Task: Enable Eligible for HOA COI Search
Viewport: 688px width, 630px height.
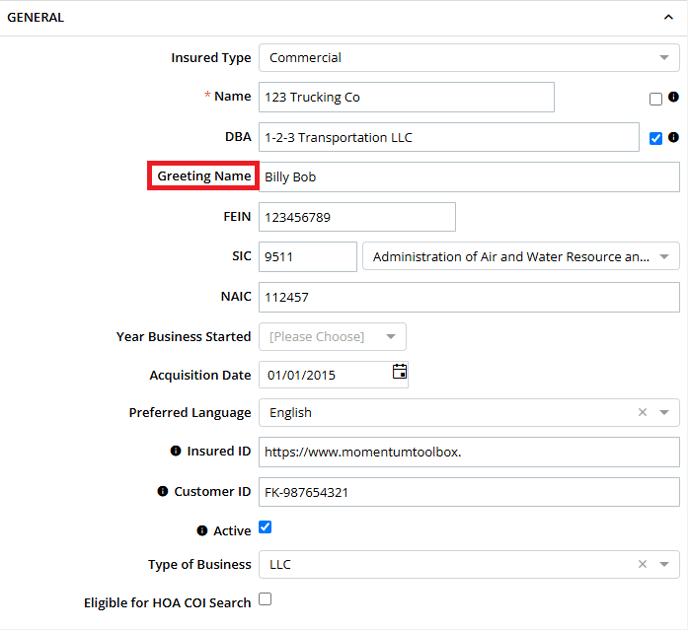Action: click(x=265, y=599)
